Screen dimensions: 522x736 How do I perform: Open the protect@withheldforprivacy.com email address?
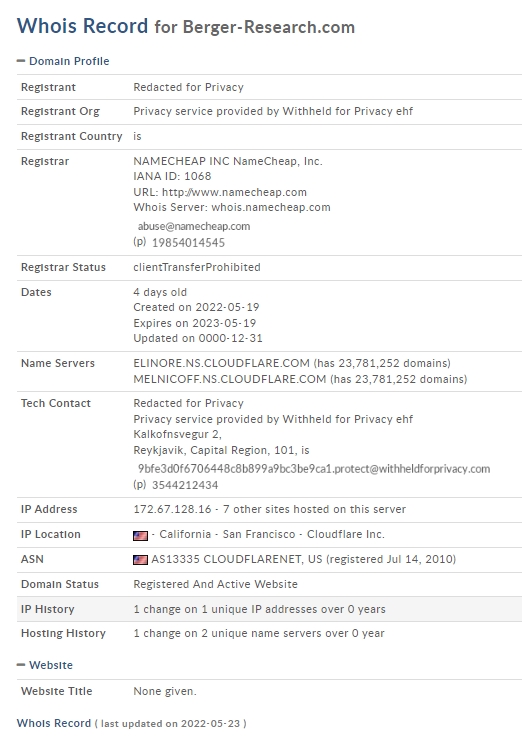[314, 469]
